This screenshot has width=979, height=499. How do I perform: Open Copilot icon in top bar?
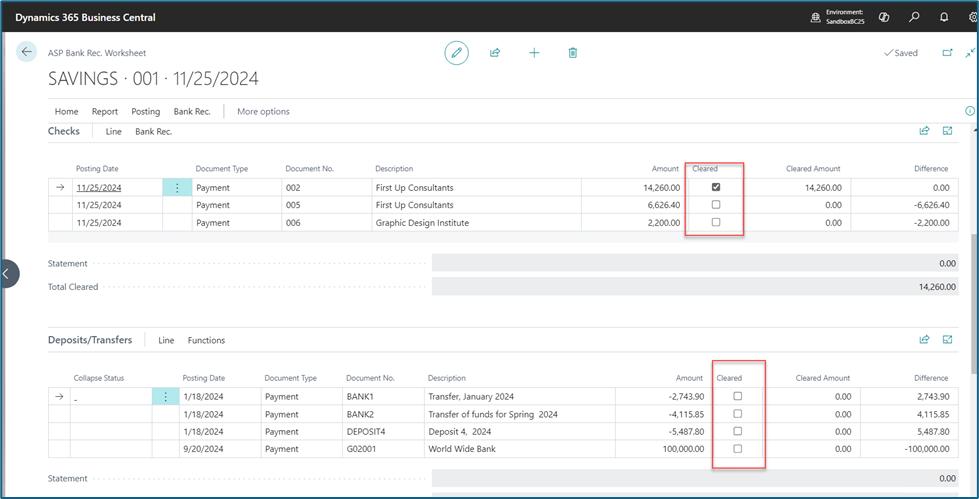pos(883,17)
